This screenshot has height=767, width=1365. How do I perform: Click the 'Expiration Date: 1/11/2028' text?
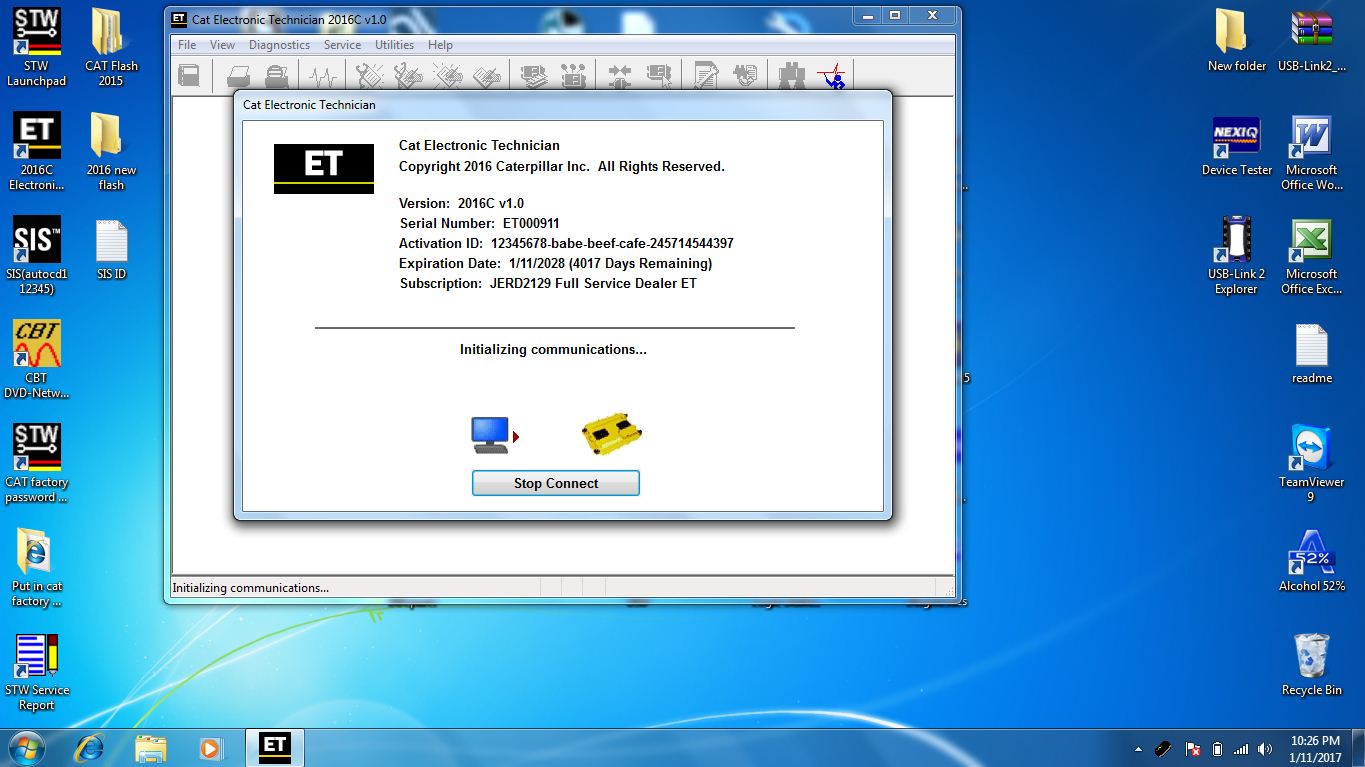(x=555, y=264)
